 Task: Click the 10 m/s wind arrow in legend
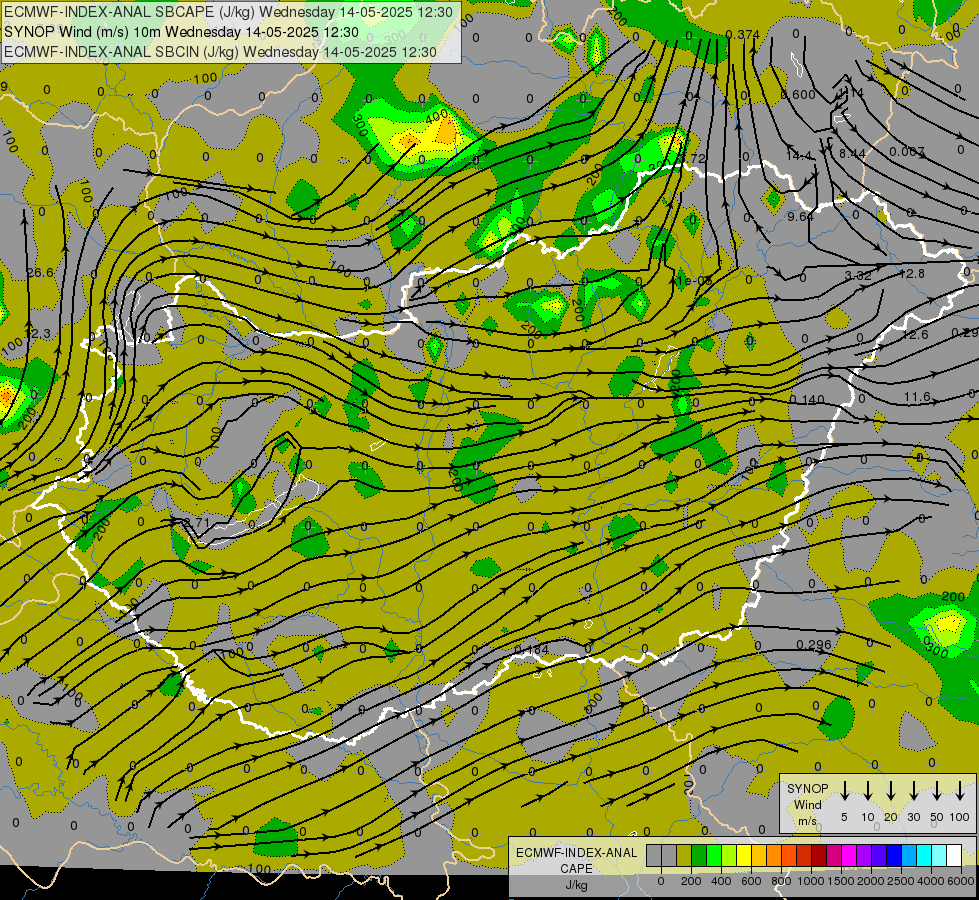868,790
